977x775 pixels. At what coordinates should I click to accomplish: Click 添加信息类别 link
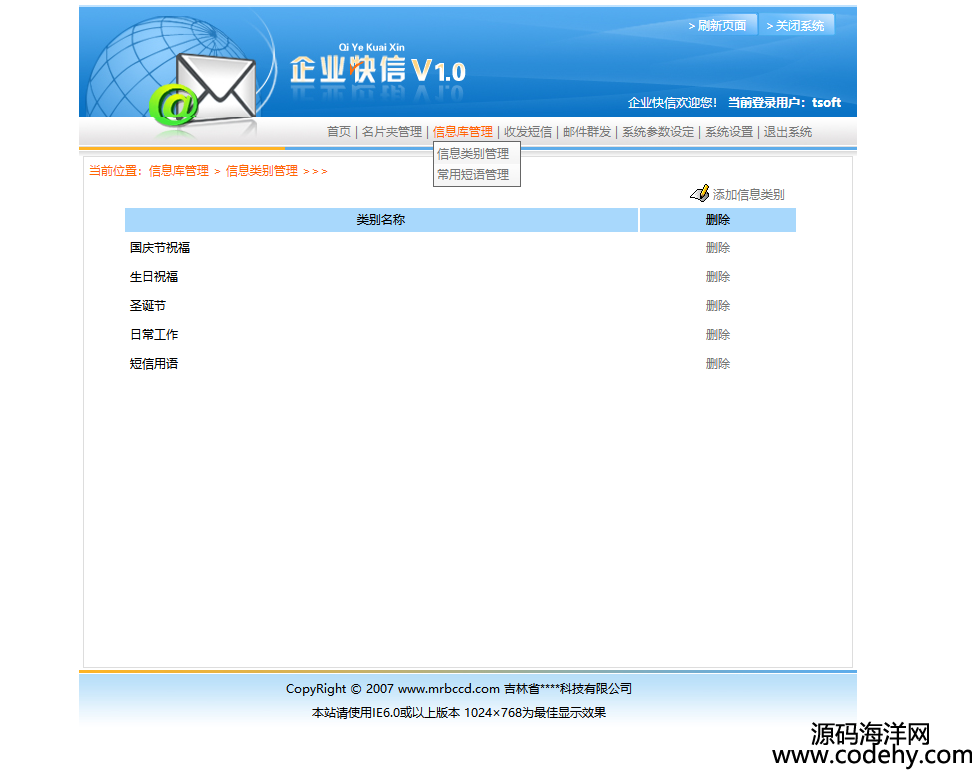click(x=748, y=195)
